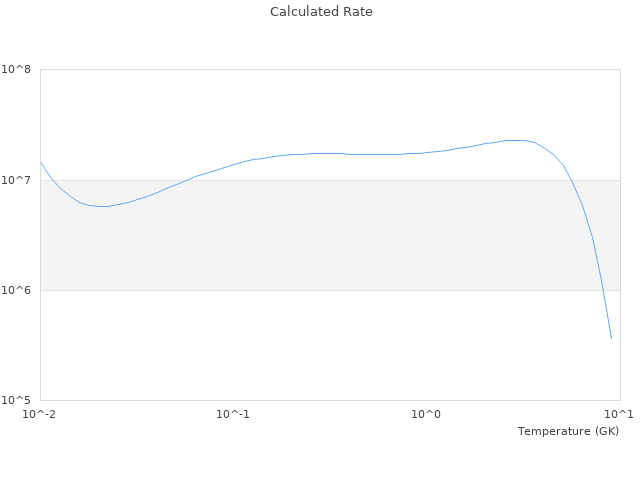This screenshot has width=640, height=480.
Task: Select the 10^1 x-axis tick label
Action: [619, 414]
